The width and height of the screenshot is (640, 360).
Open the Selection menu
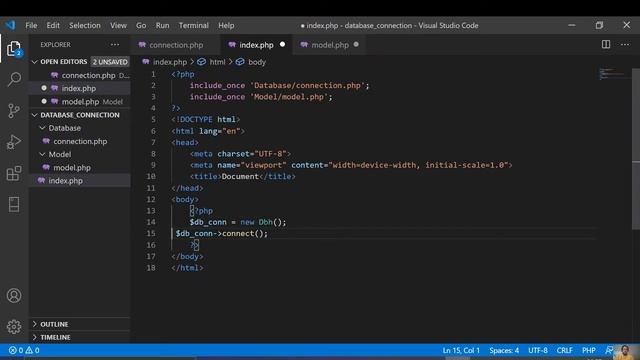pyautogui.click(x=85, y=25)
